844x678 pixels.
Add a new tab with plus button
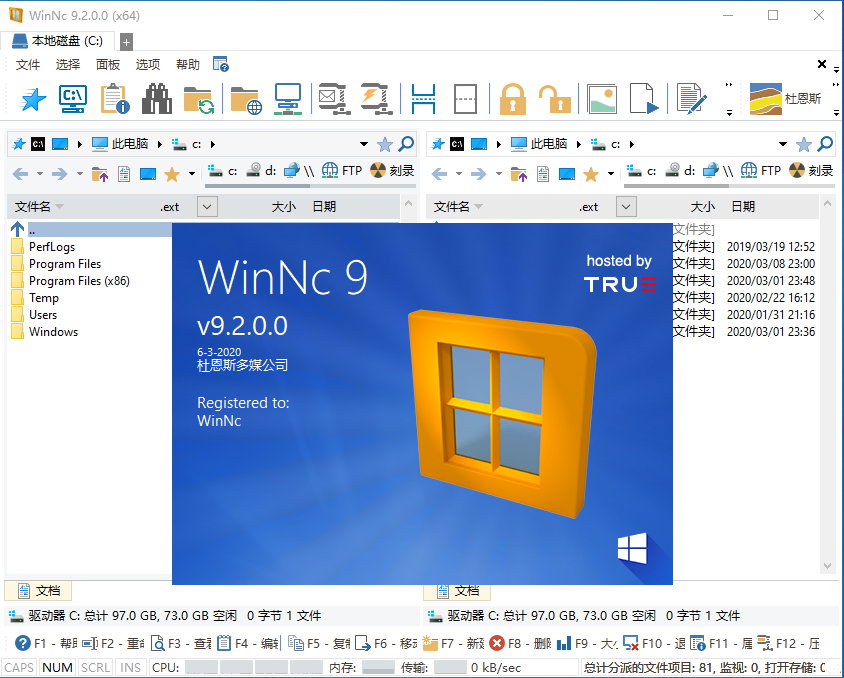pyautogui.click(x=126, y=42)
